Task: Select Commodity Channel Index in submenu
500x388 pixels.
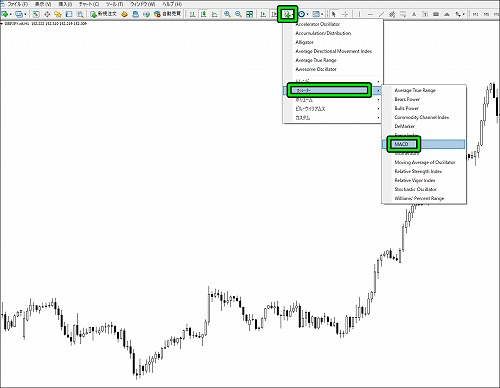Action: [424, 117]
